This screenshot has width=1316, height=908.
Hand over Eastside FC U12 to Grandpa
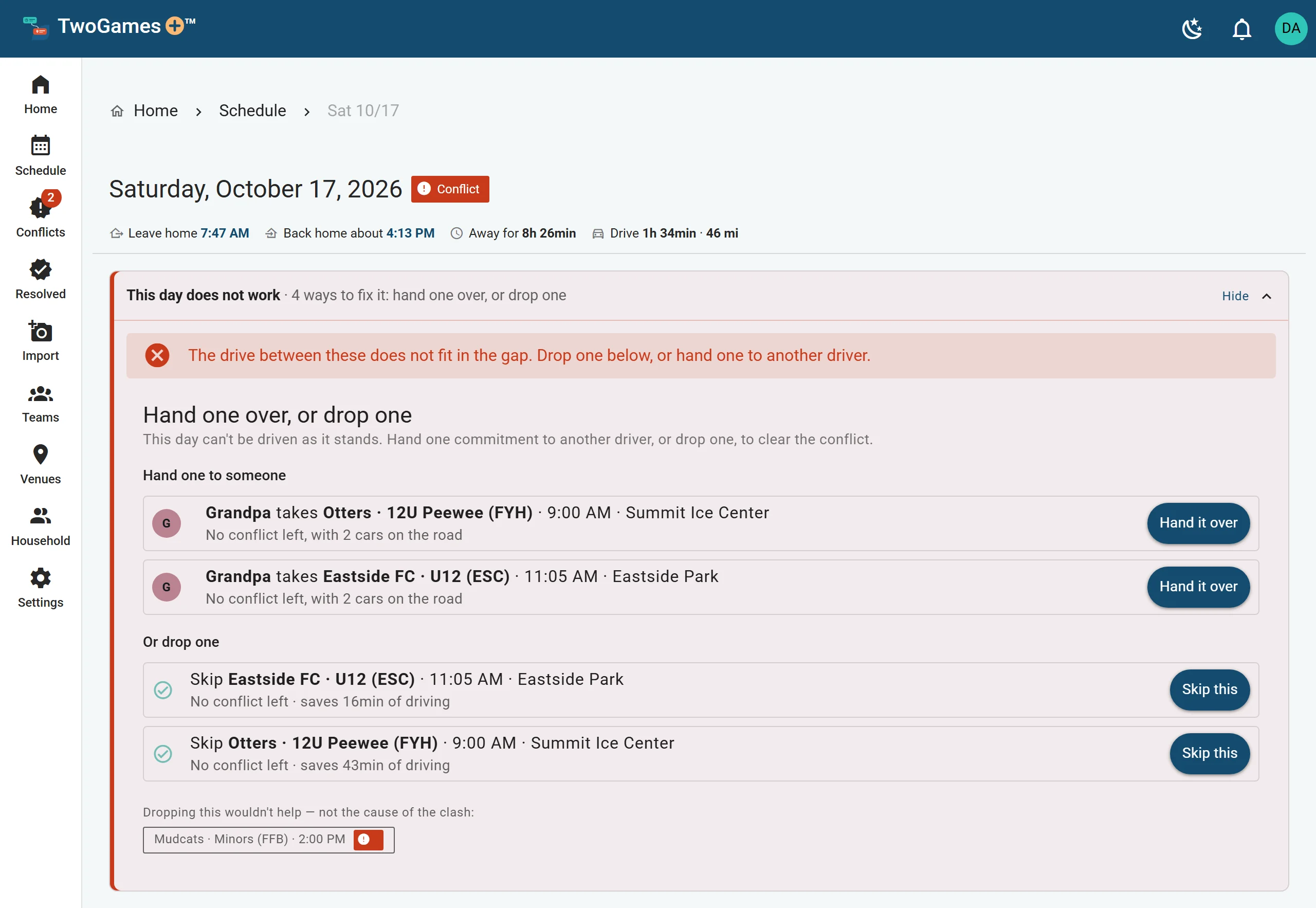(1198, 587)
